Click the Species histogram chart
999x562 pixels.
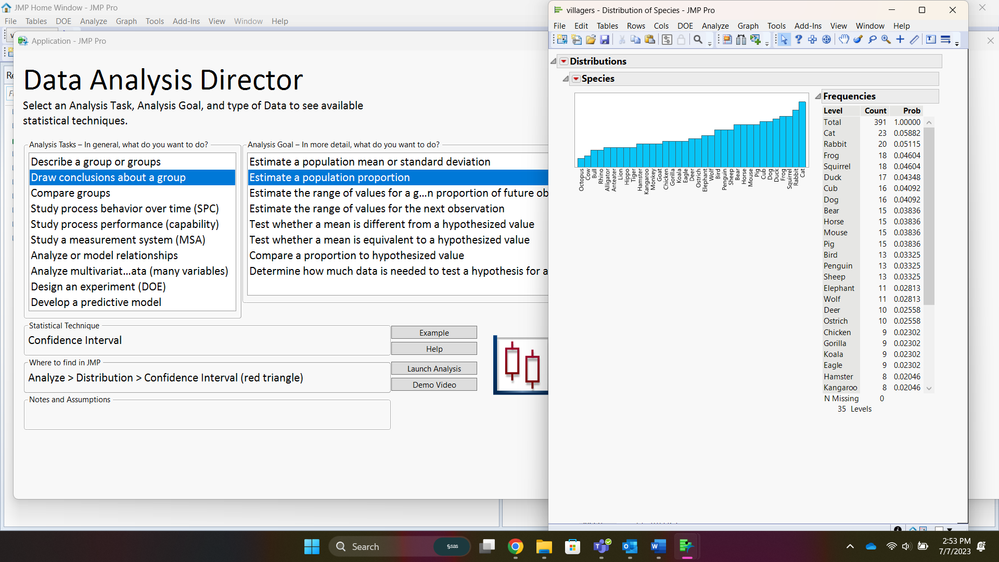[x=691, y=131]
